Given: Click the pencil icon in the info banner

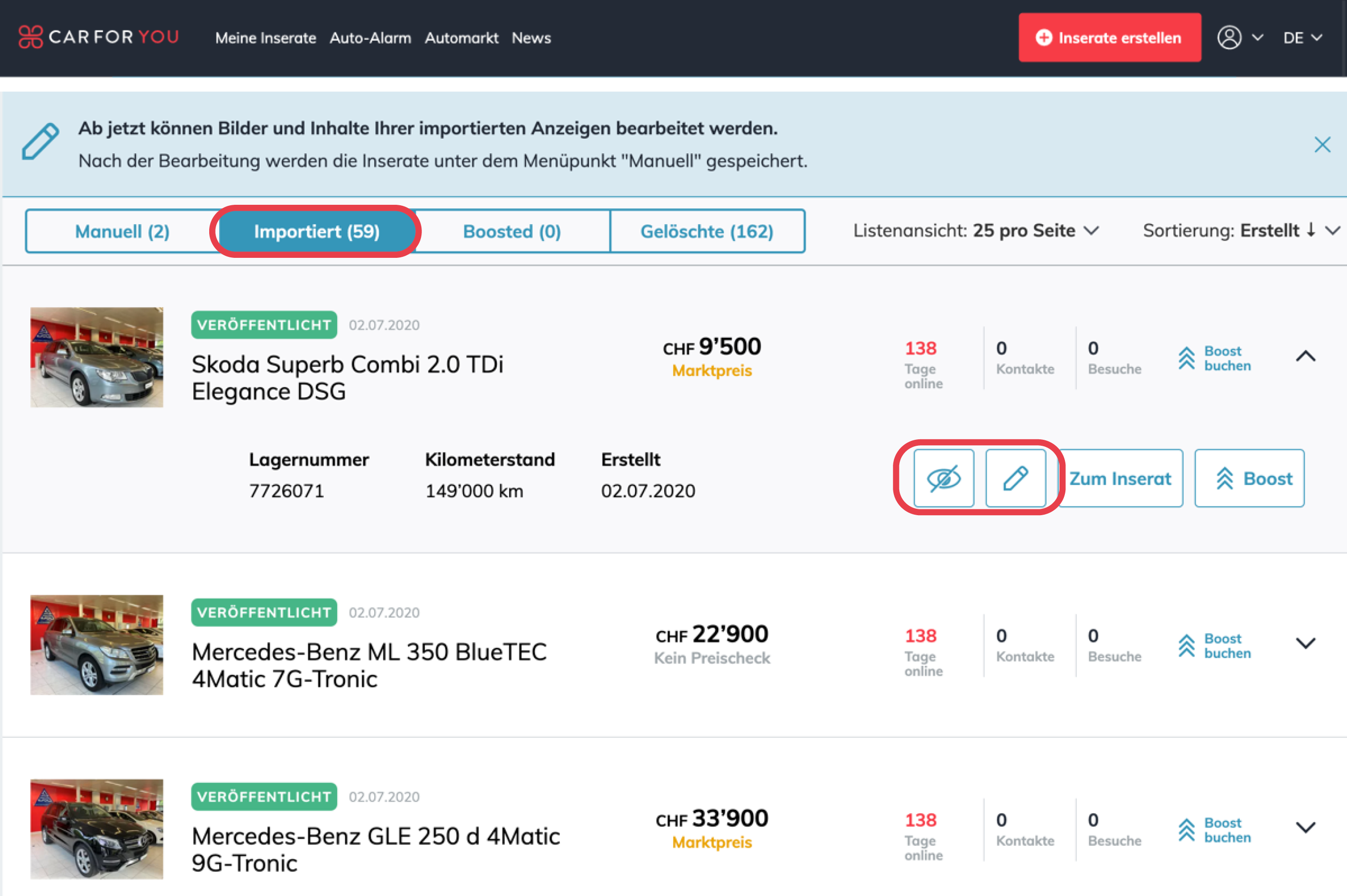Looking at the screenshot, I should click(41, 142).
